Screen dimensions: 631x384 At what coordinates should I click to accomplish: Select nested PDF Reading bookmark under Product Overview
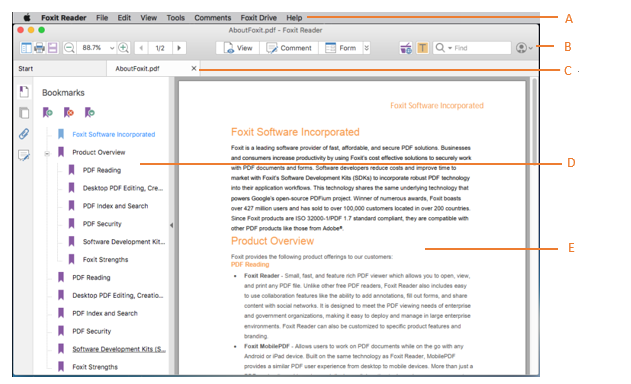(102, 170)
